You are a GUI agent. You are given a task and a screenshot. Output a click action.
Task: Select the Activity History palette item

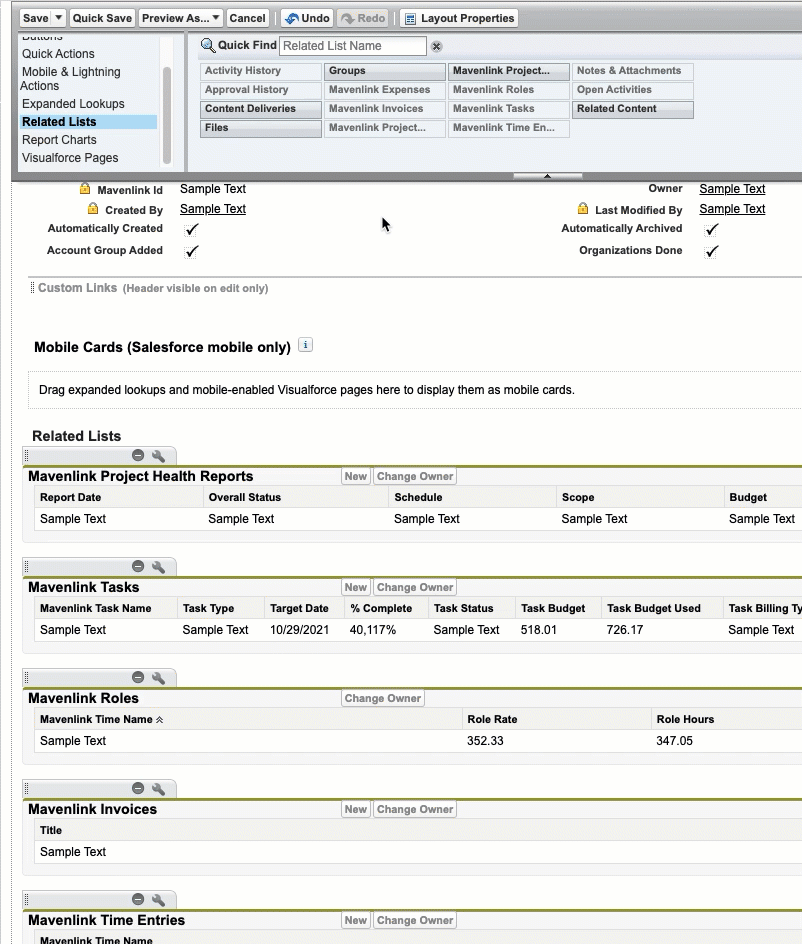(261, 71)
